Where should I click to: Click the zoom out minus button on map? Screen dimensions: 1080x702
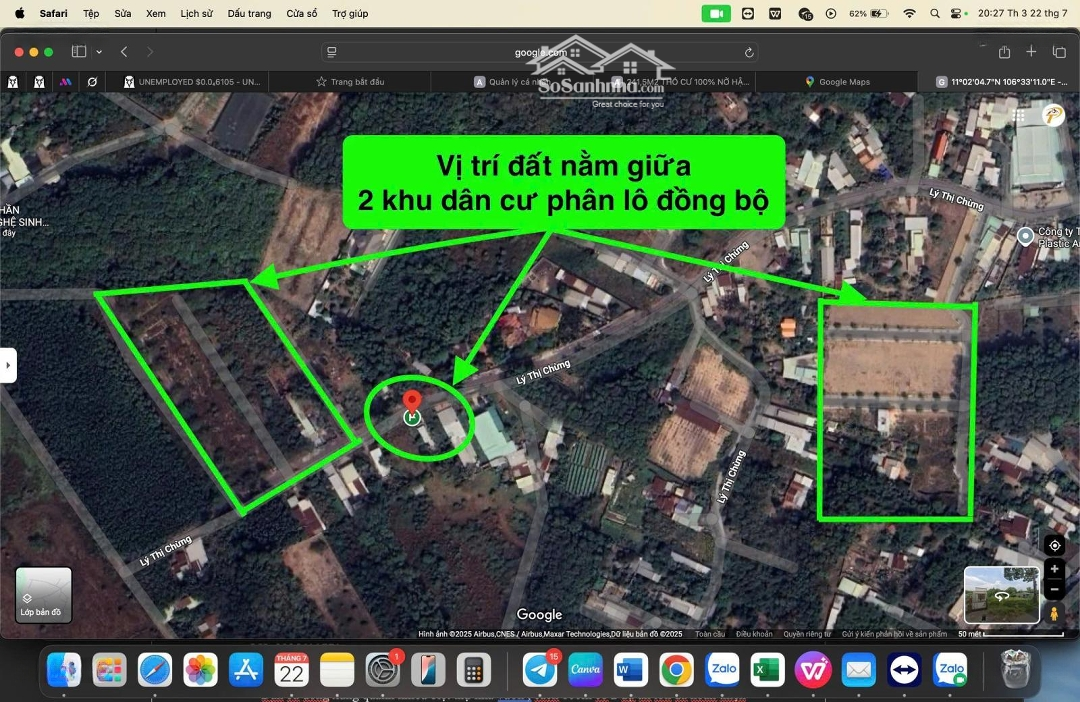coord(1054,589)
